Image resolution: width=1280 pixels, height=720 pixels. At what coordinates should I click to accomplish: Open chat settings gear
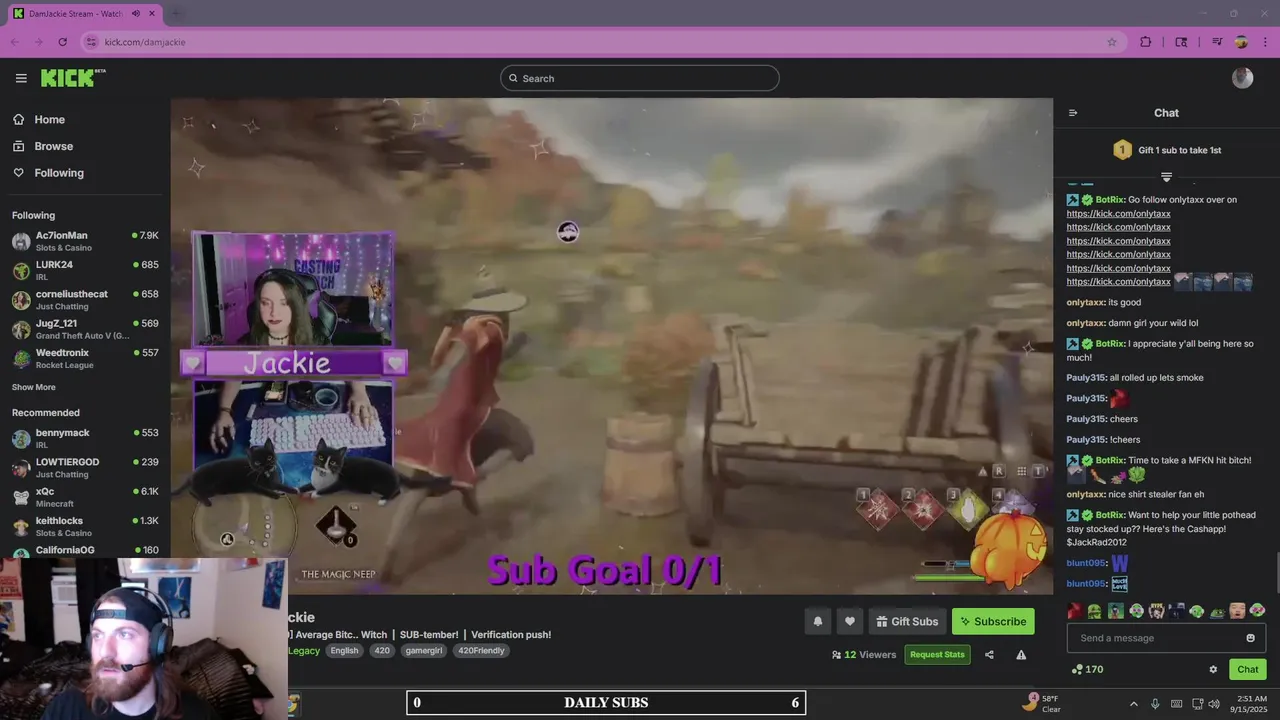click(x=1213, y=669)
